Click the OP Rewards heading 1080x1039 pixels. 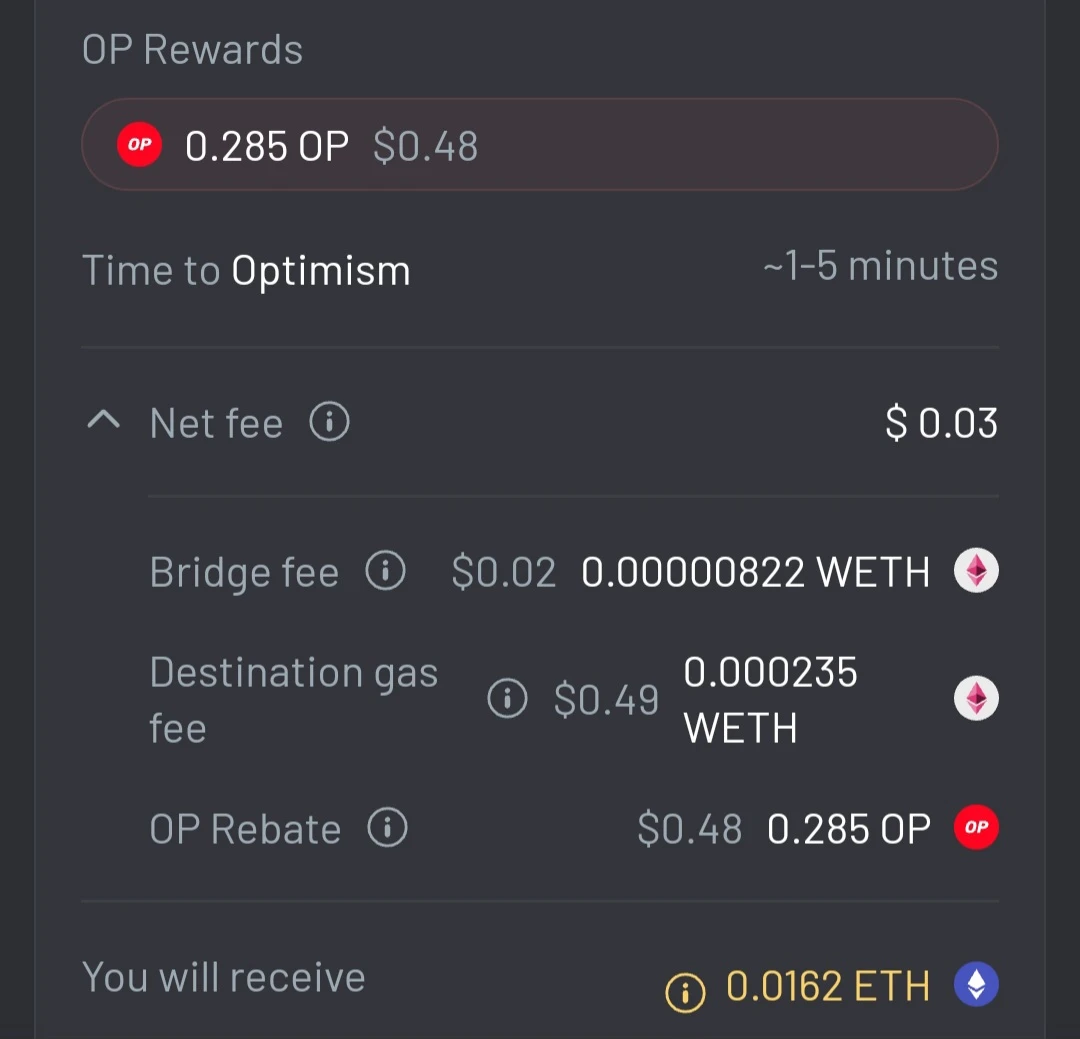pos(192,50)
